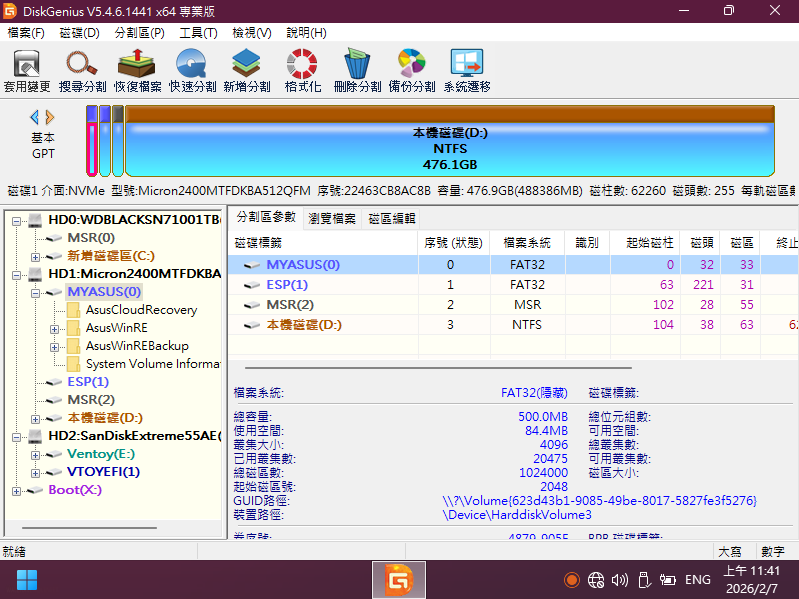Select Ventoy(E:) in the tree
This screenshot has height=599, width=799.
coord(101,454)
